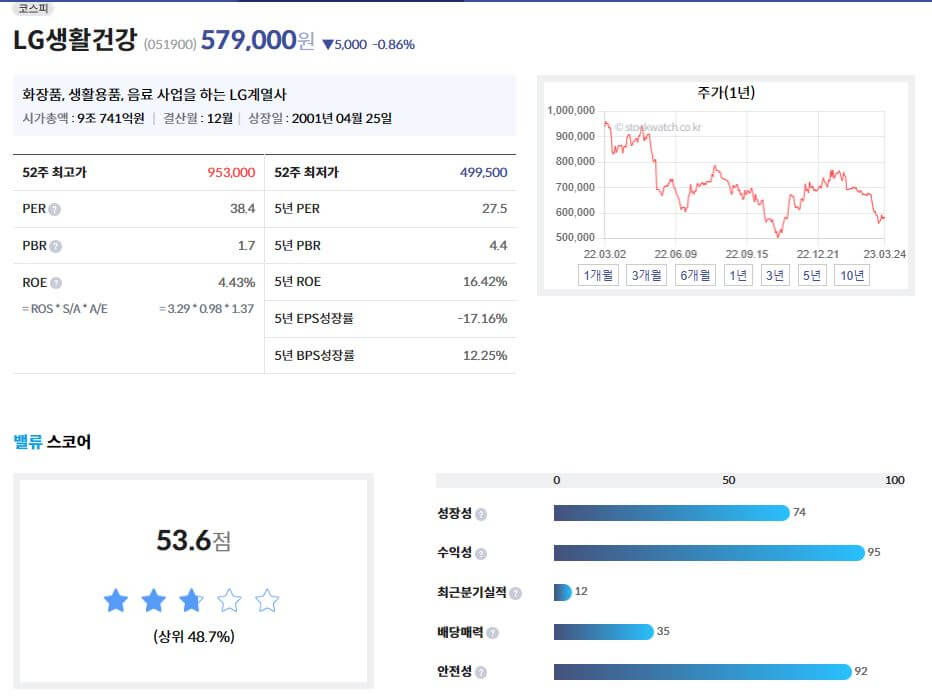Open the PBR help question-mark icon

point(56,246)
